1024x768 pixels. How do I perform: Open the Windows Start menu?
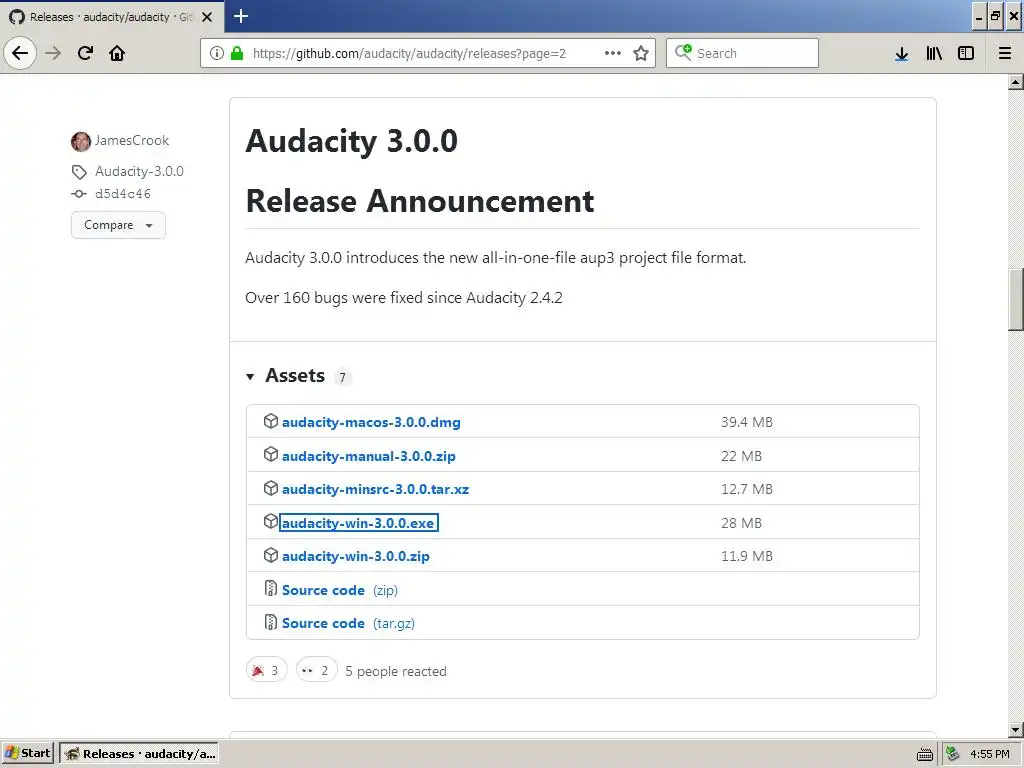[27, 754]
